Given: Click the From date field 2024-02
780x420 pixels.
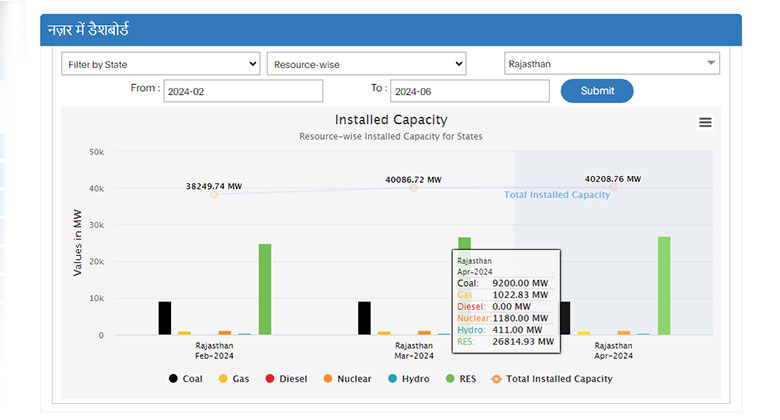Looking at the screenshot, I should pyautogui.click(x=243, y=91).
